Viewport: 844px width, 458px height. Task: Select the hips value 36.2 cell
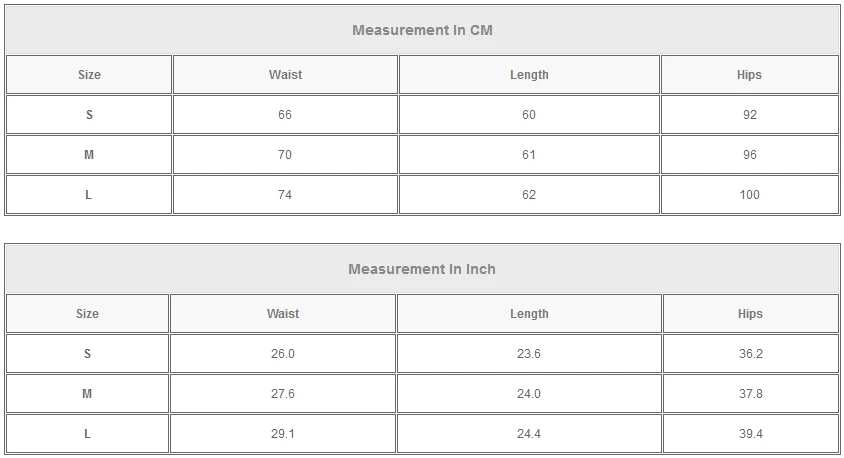pyautogui.click(x=750, y=354)
